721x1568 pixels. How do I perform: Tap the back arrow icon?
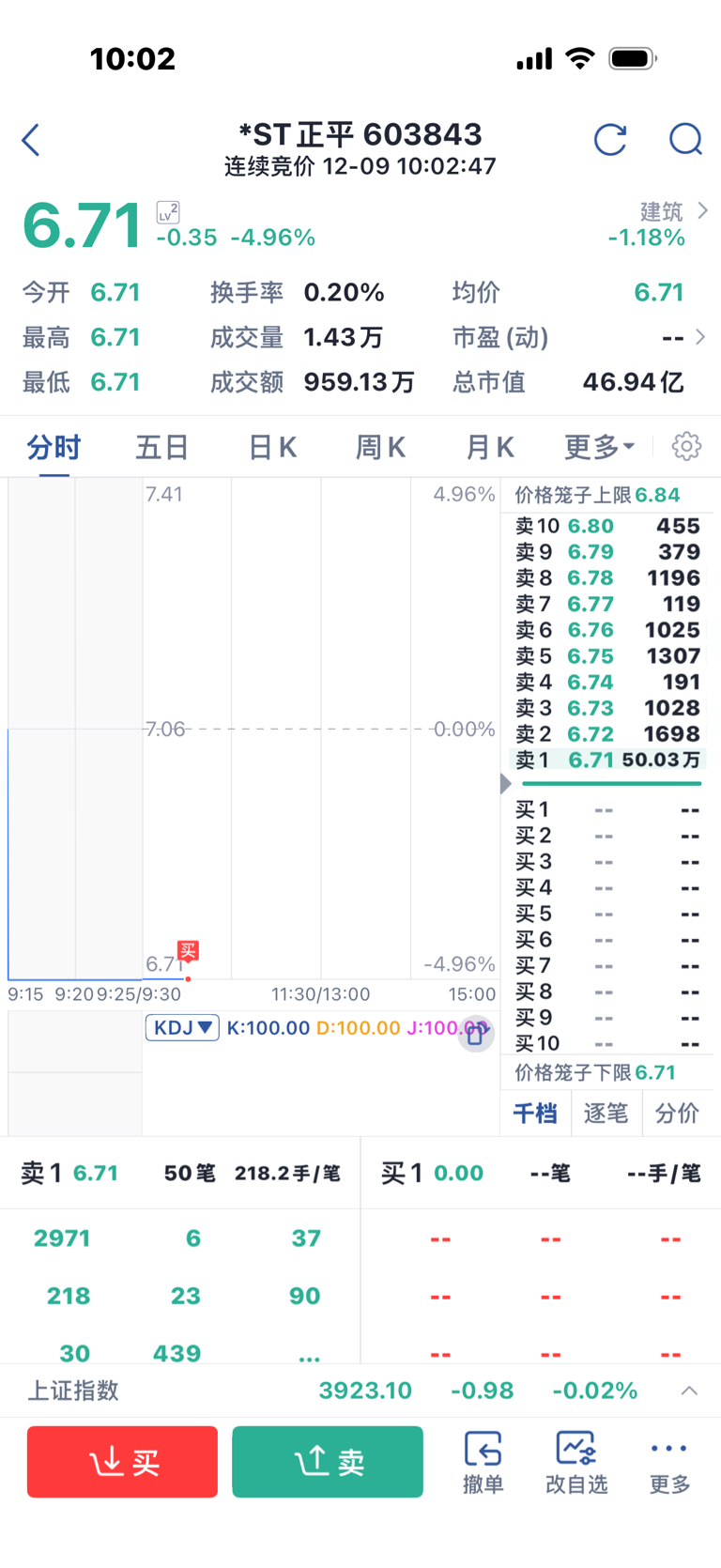(31, 140)
